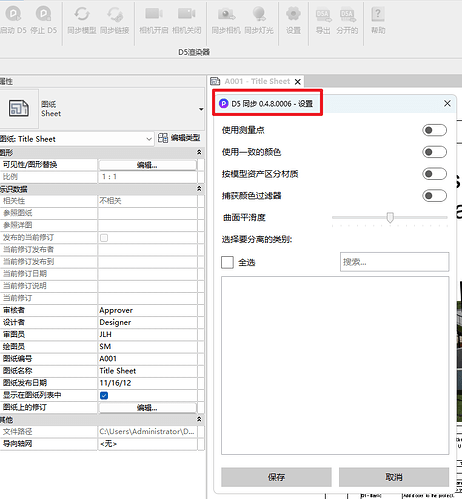Image resolution: width=462 pixels, height=499 pixels.
Task: Click the 同步链接 icon in ribbon
Action: 115,14
